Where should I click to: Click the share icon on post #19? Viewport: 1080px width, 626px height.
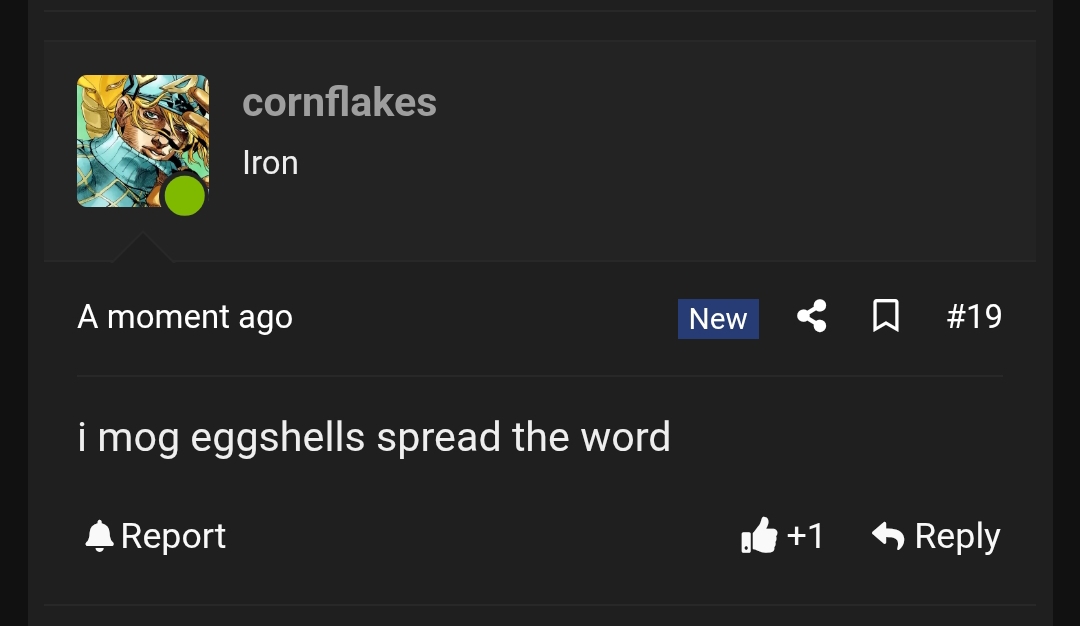[x=811, y=316]
